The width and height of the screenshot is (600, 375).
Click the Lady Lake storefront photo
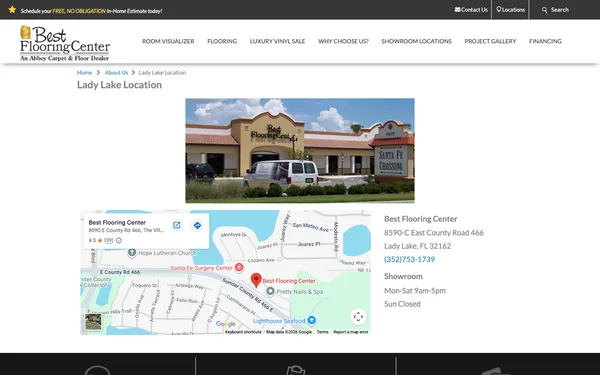point(300,150)
